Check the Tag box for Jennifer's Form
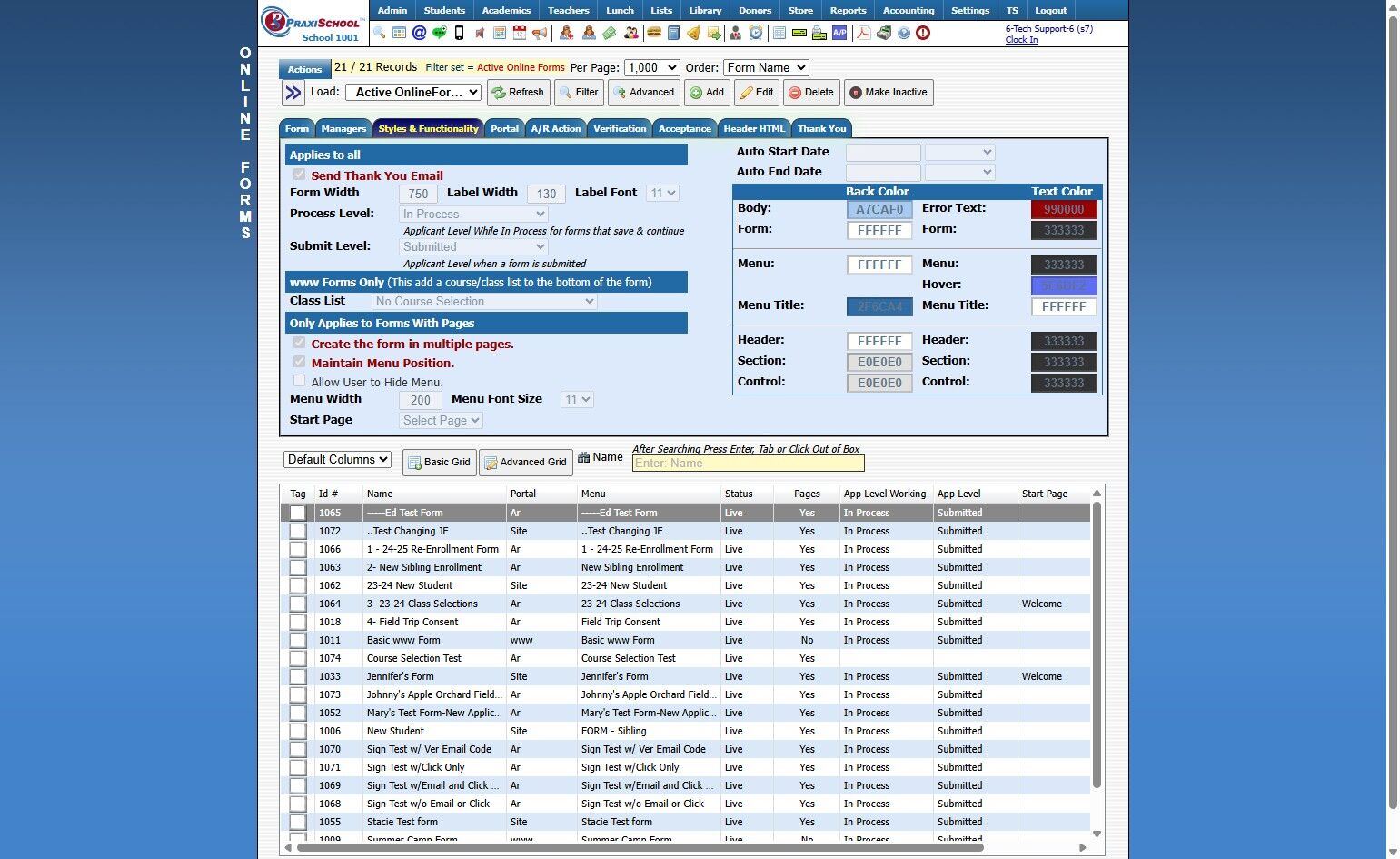Screen dimensions: 1400x859 pyautogui.click(x=298, y=676)
